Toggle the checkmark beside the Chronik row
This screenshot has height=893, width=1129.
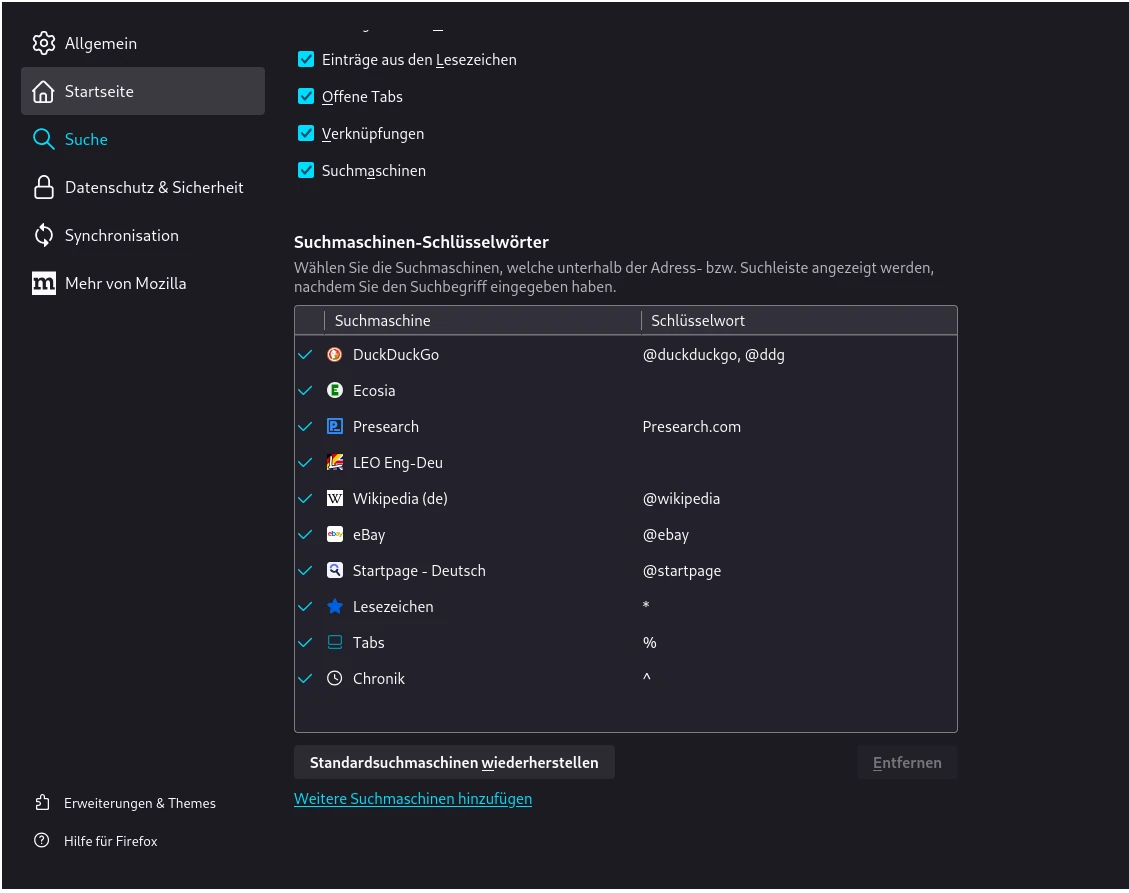tap(306, 679)
